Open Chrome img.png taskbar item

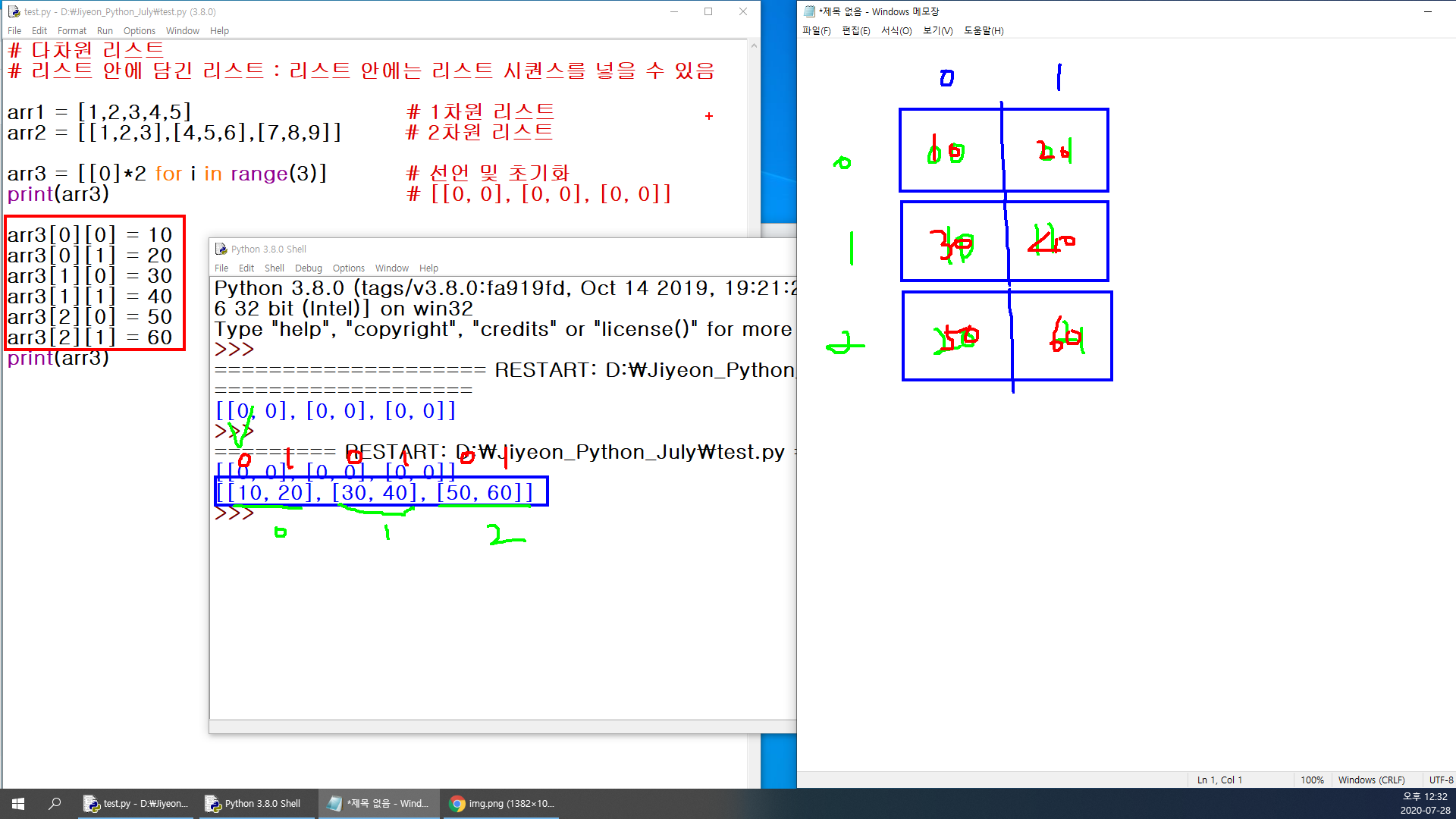click(501, 804)
